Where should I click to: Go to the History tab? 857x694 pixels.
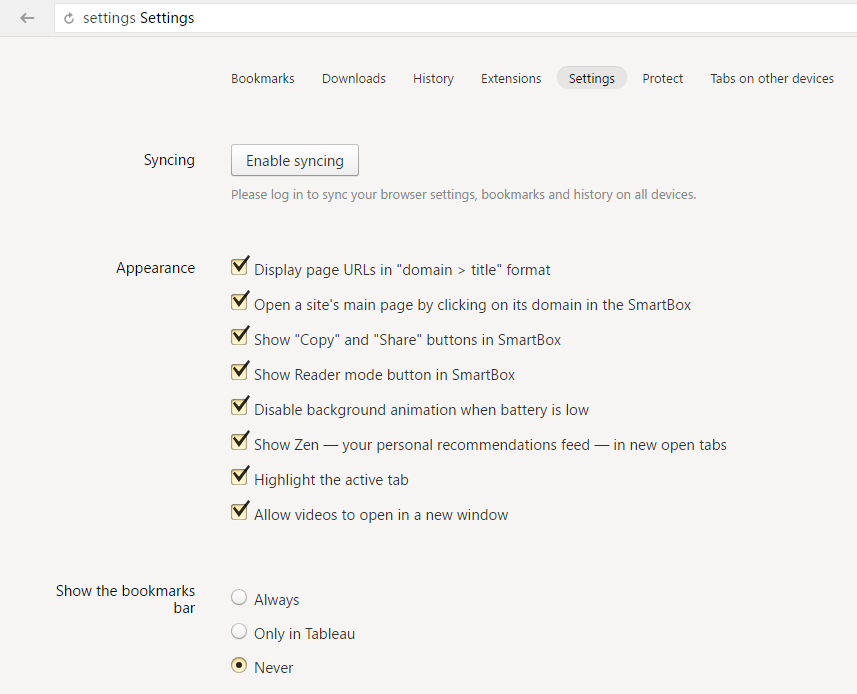pyautogui.click(x=433, y=79)
